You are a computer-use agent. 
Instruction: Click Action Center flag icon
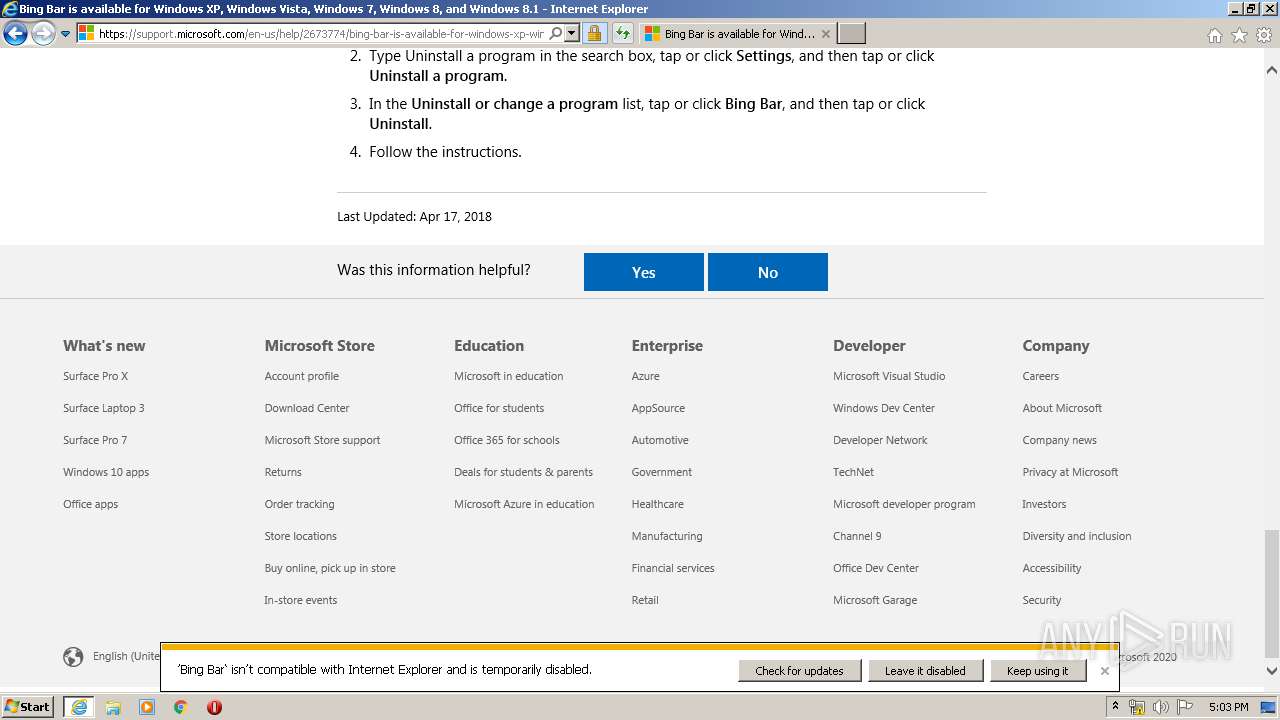[1185, 707]
